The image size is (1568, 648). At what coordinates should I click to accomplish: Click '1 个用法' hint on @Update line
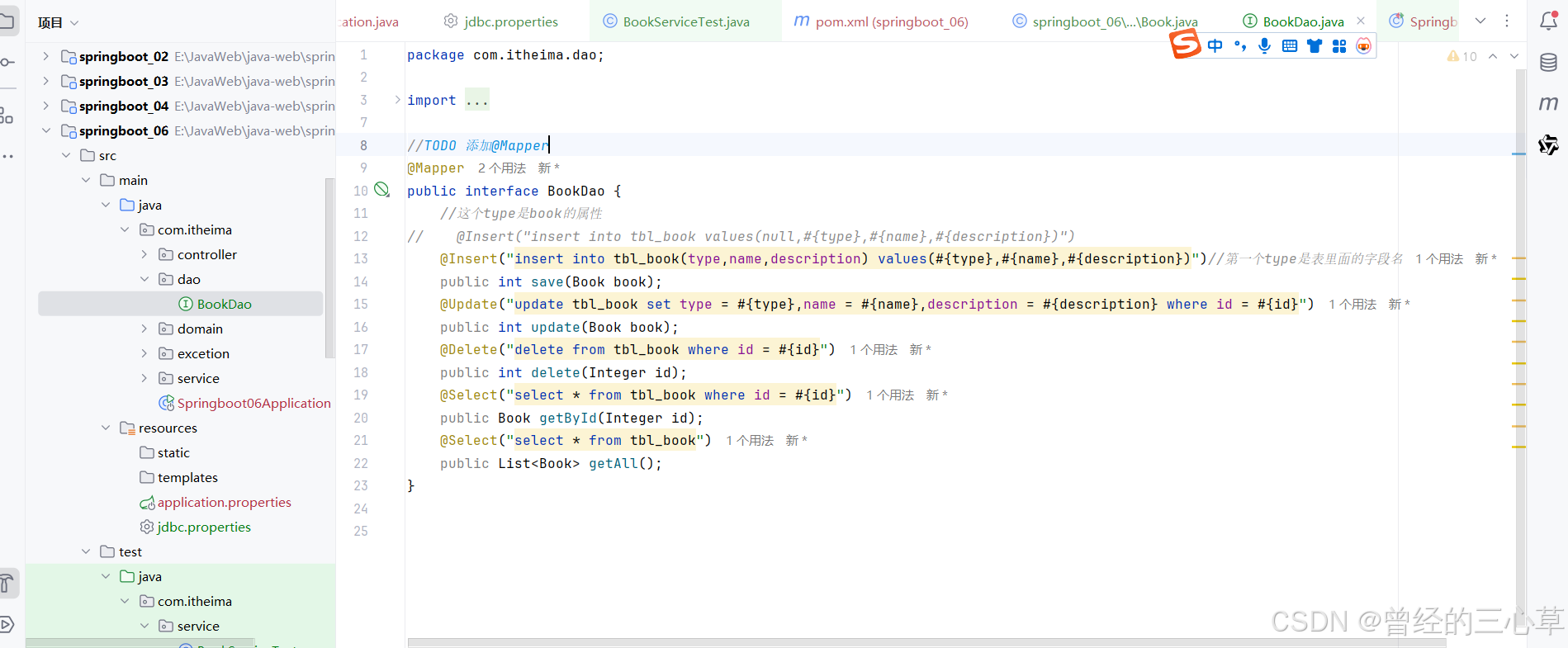[1352, 305]
